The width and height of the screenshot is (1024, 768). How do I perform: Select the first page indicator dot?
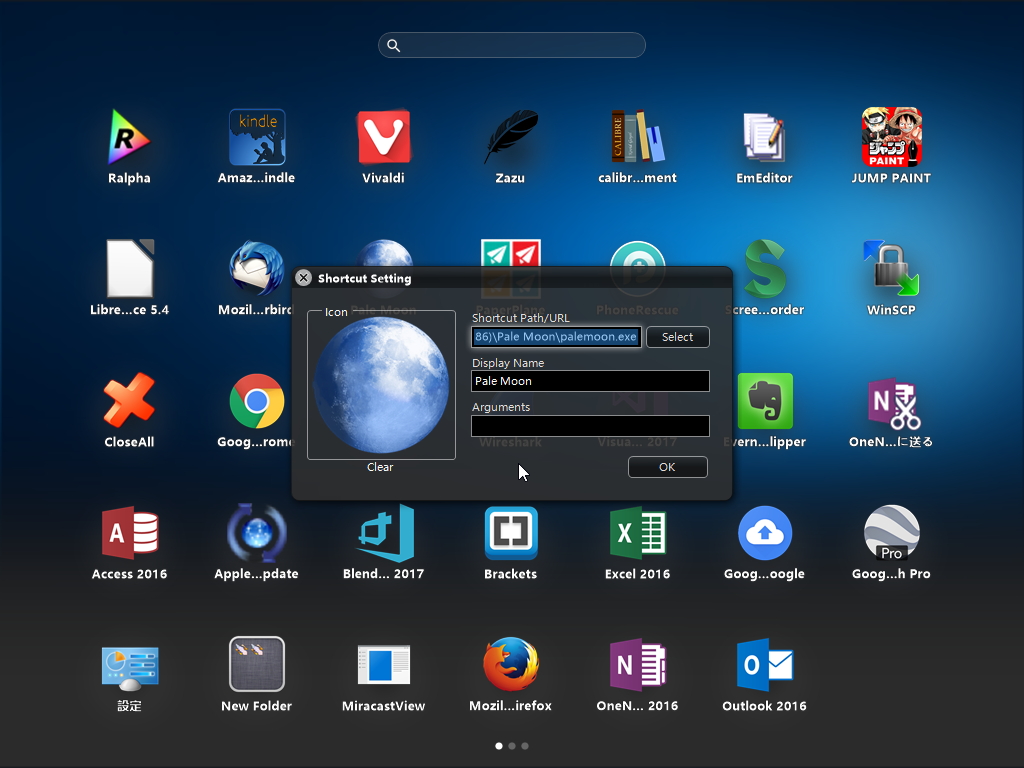click(499, 746)
